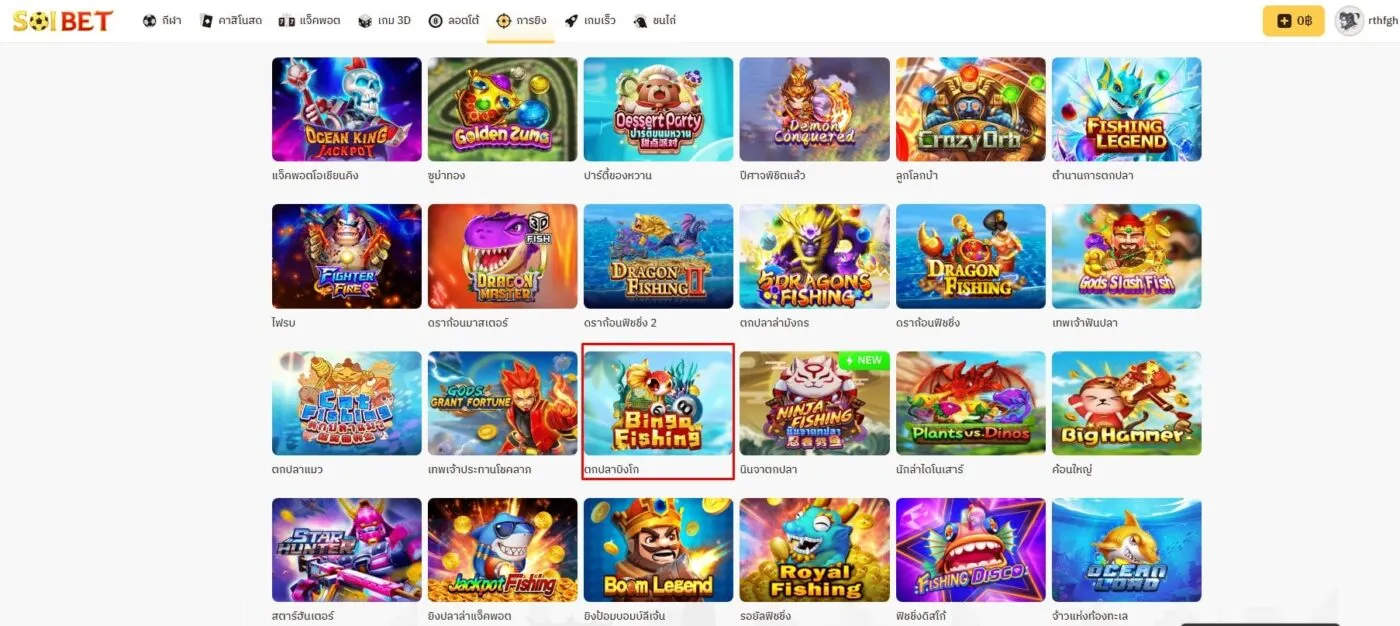
Task: Open the Fishing Legend game tile
Action: click(x=1127, y=109)
